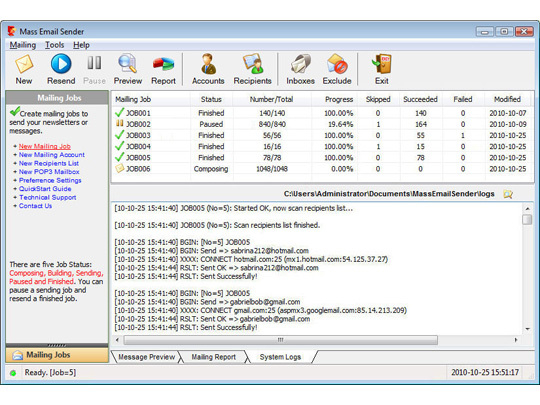Click the log scroll right arrow
Image resolution: width=540 pixels, height=405 pixels.
coord(516,340)
